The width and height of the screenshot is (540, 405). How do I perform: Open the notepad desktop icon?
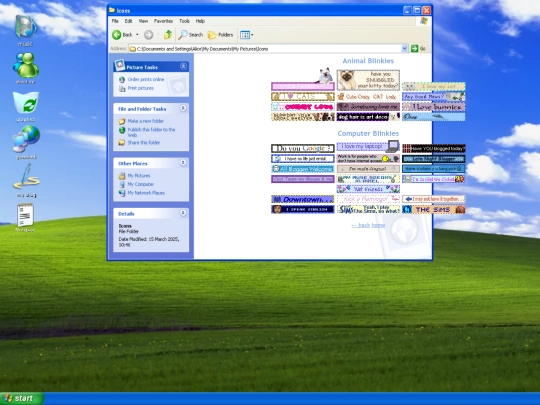pyautogui.click(x=25, y=217)
